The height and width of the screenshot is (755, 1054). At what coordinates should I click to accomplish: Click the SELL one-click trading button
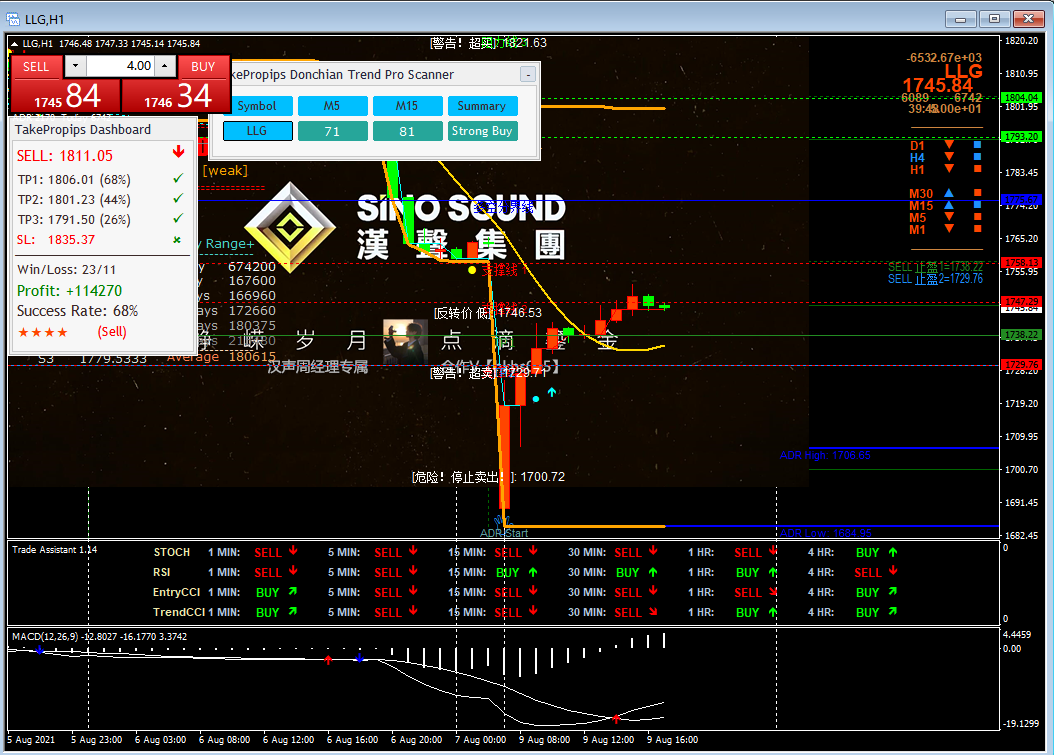[x=65, y=84]
